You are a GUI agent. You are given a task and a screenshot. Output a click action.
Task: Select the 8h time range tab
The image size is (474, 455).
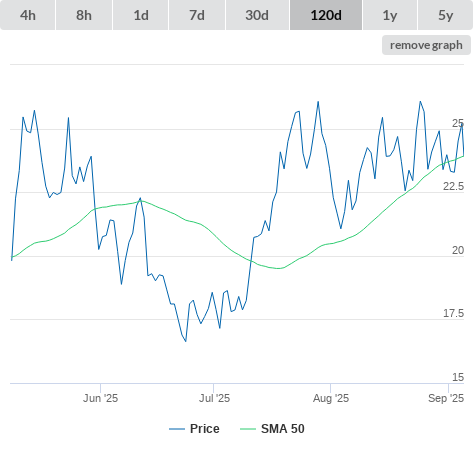(x=84, y=15)
